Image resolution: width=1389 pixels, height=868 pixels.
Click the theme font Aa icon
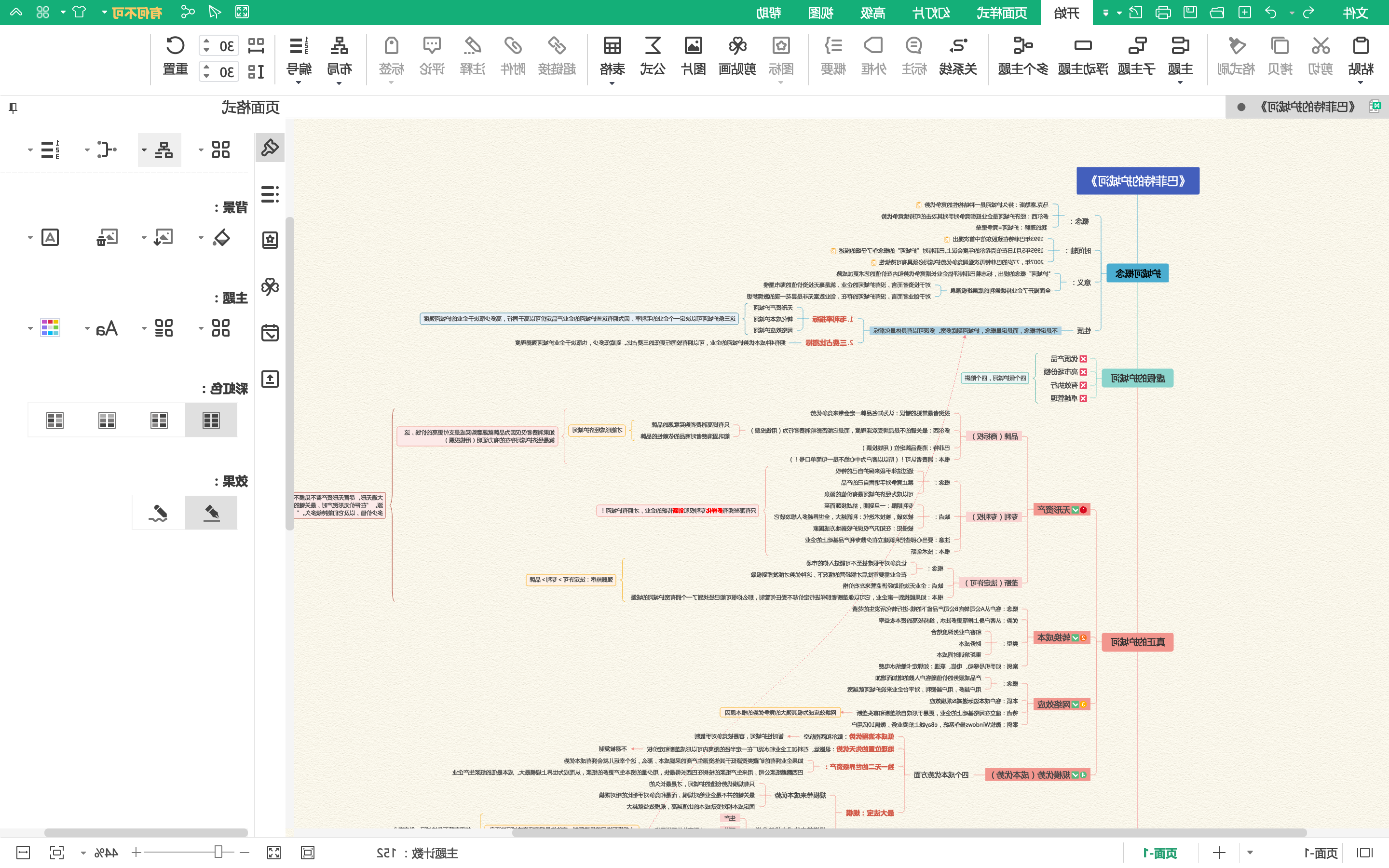(x=107, y=328)
